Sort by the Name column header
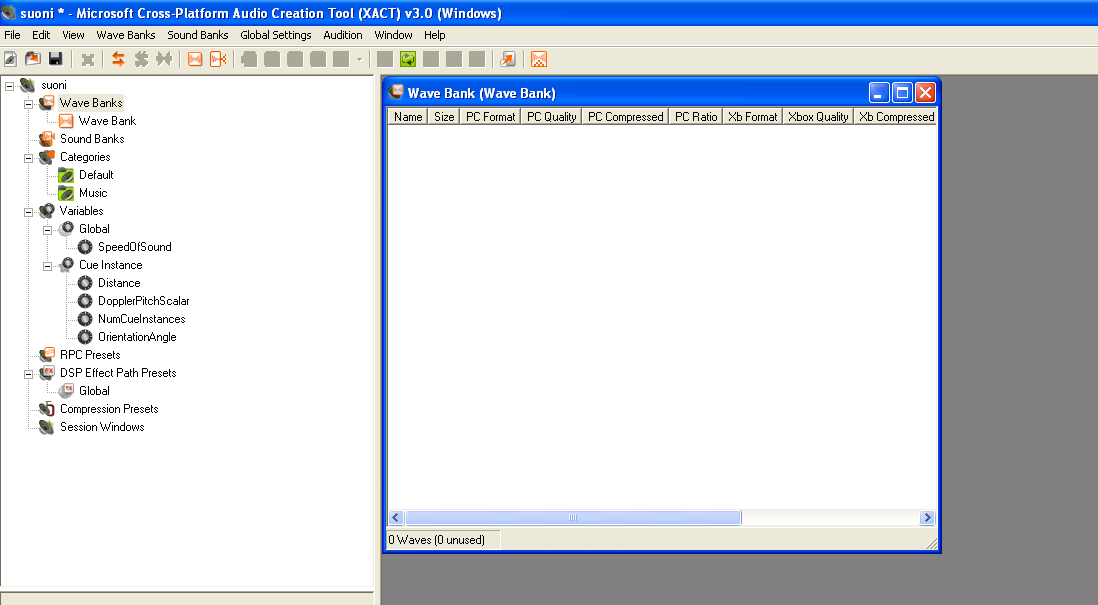Image resolution: width=1098 pixels, height=605 pixels. 408,117
